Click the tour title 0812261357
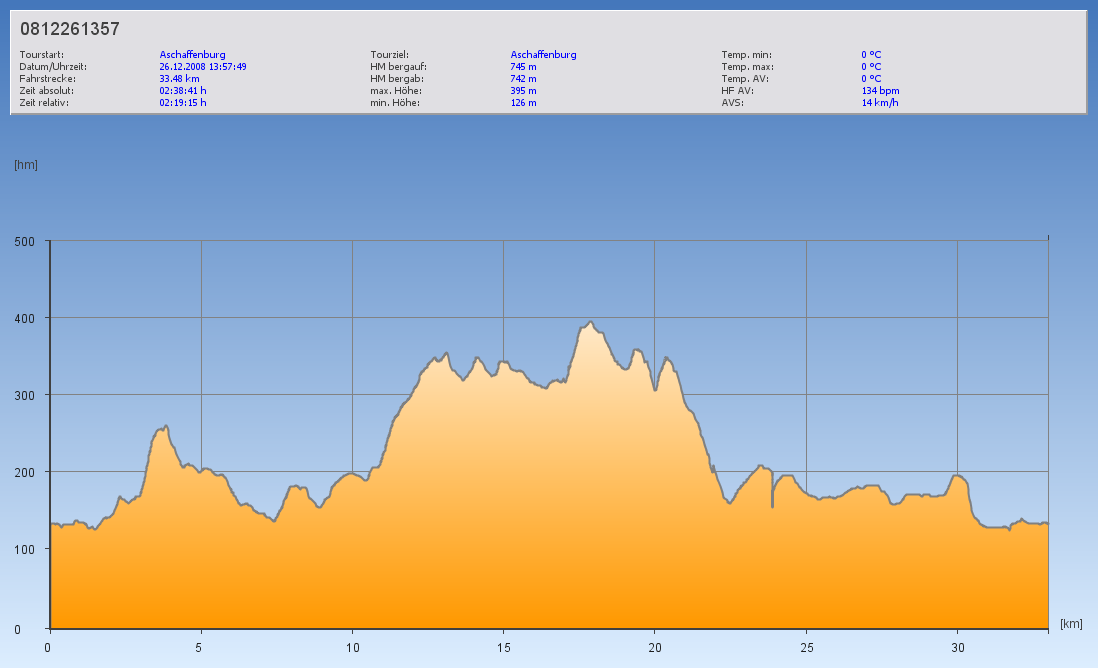This screenshot has width=1098, height=668. 70,29
